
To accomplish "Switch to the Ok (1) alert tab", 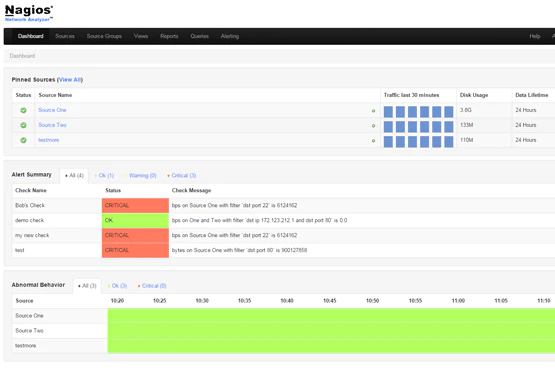I will coord(104,176).
